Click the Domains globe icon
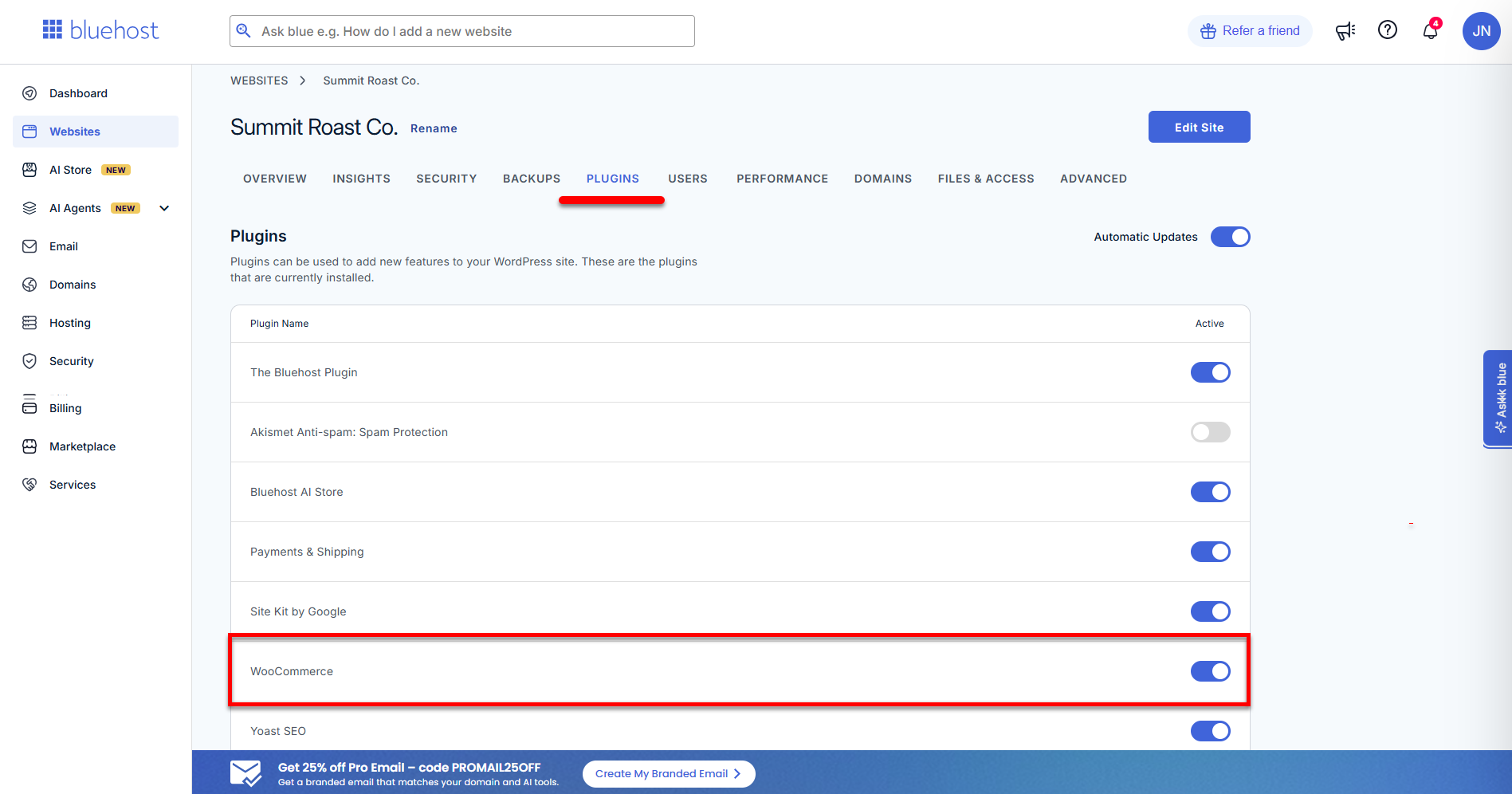The width and height of the screenshot is (1512, 794). pyautogui.click(x=29, y=285)
